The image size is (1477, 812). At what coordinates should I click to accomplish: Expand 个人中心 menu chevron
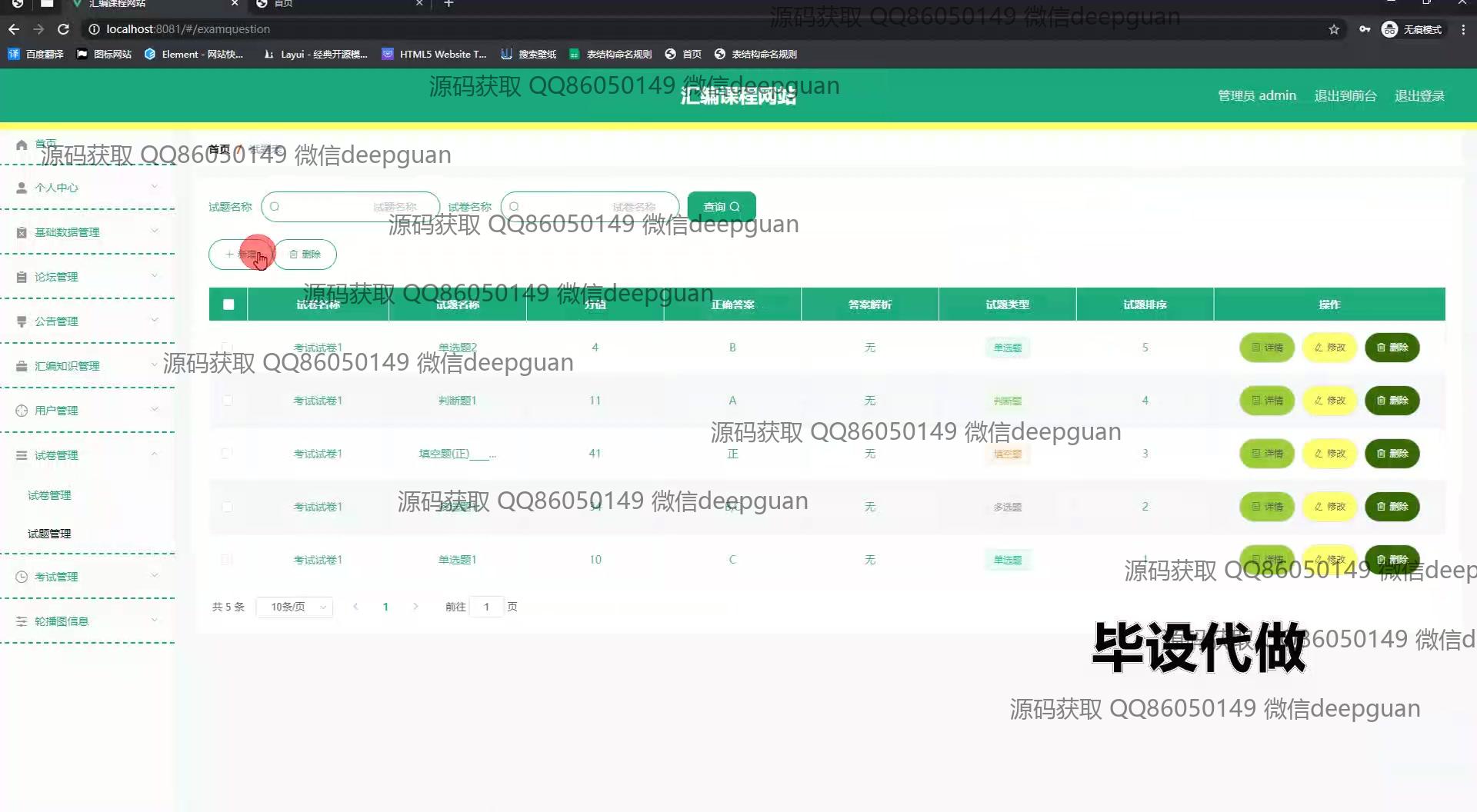[x=154, y=187]
